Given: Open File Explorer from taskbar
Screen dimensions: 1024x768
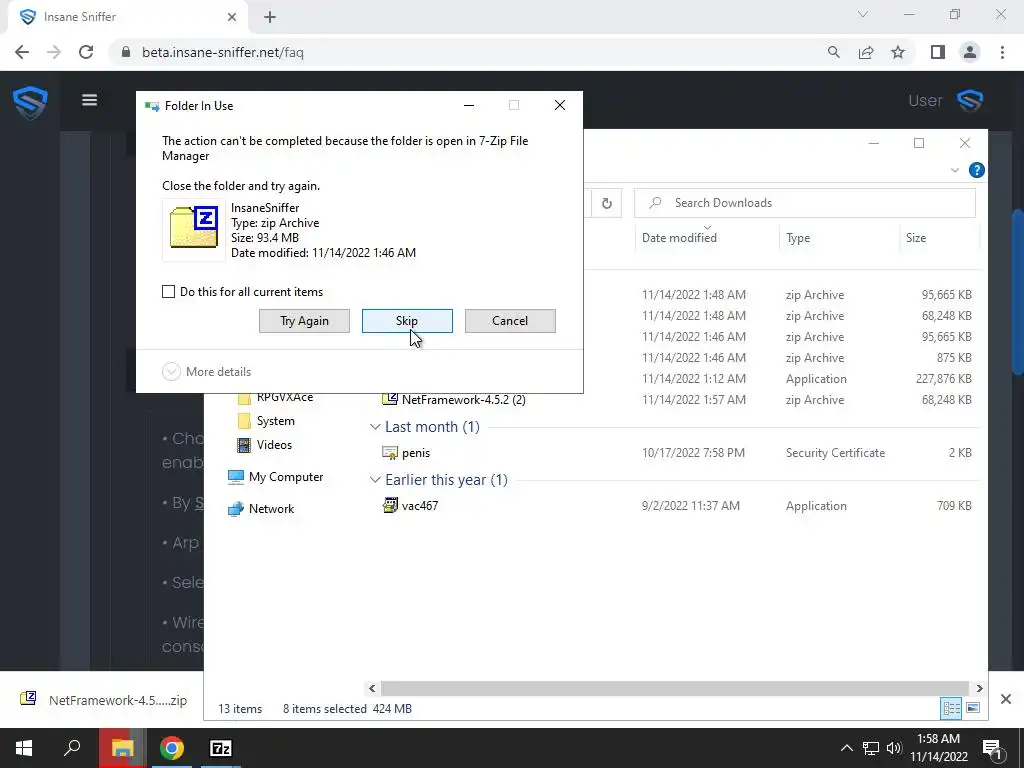Looking at the screenshot, I should pyautogui.click(x=122, y=748).
